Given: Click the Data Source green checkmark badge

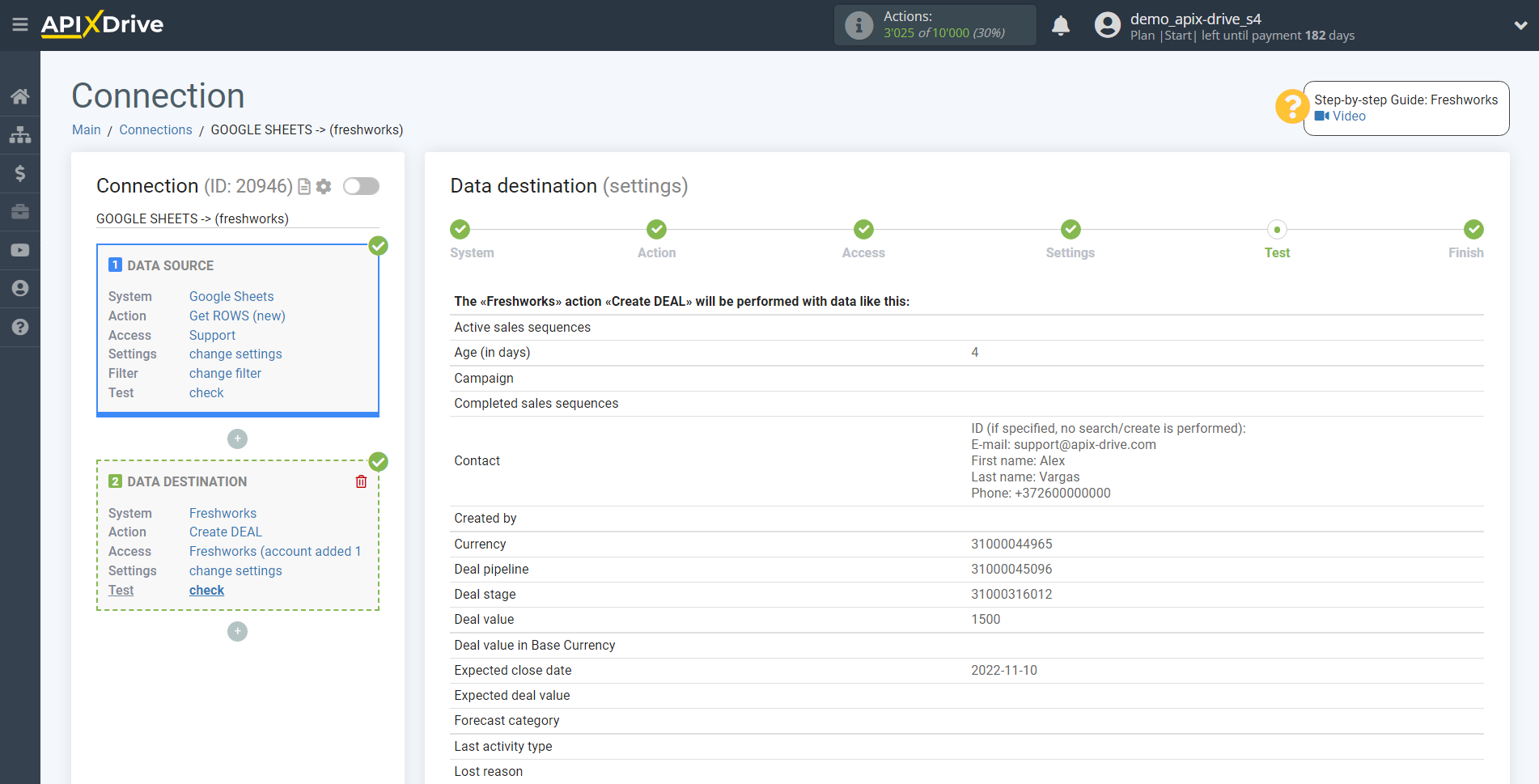Looking at the screenshot, I should click(378, 246).
